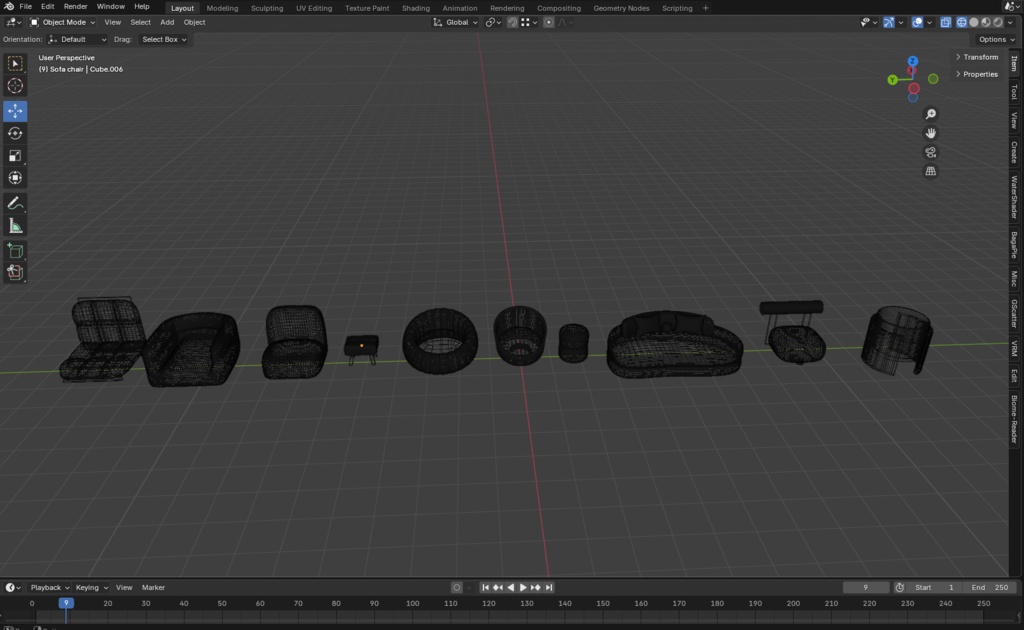1024x630 pixels.
Task: Click the current frame field showing 9
Action: (866, 588)
